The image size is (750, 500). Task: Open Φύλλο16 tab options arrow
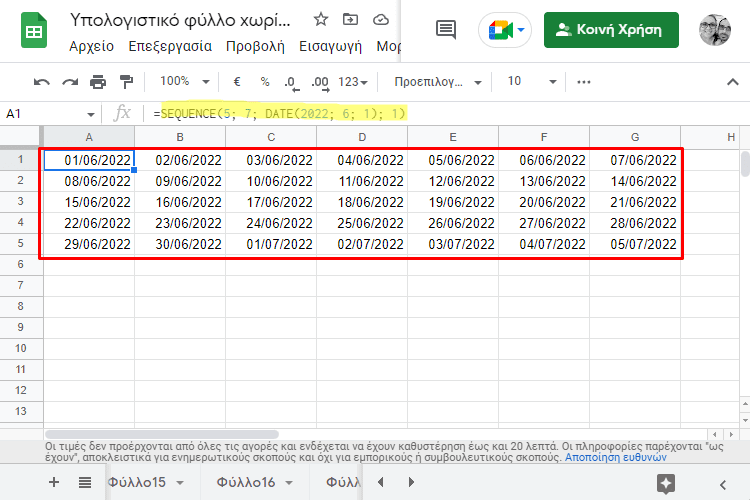tap(289, 483)
